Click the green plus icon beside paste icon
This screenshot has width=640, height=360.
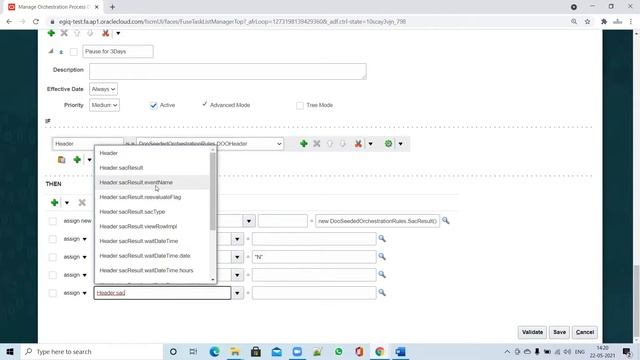coord(77,160)
